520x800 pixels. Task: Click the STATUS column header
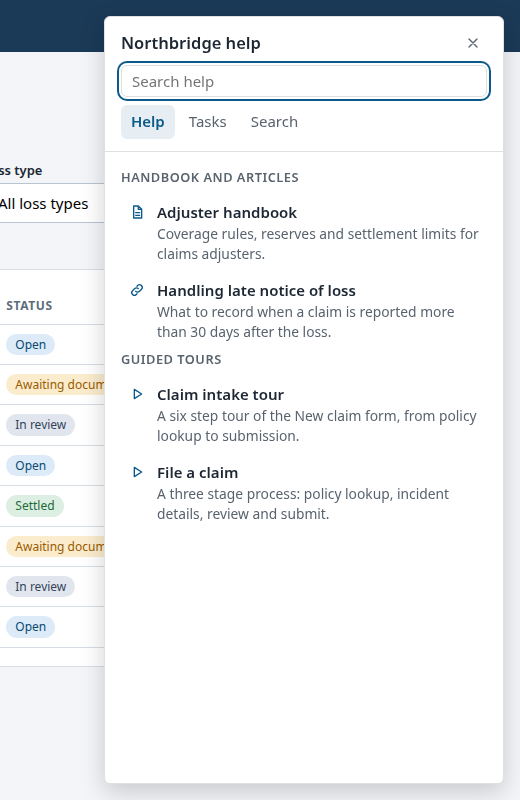tap(29, 306)
